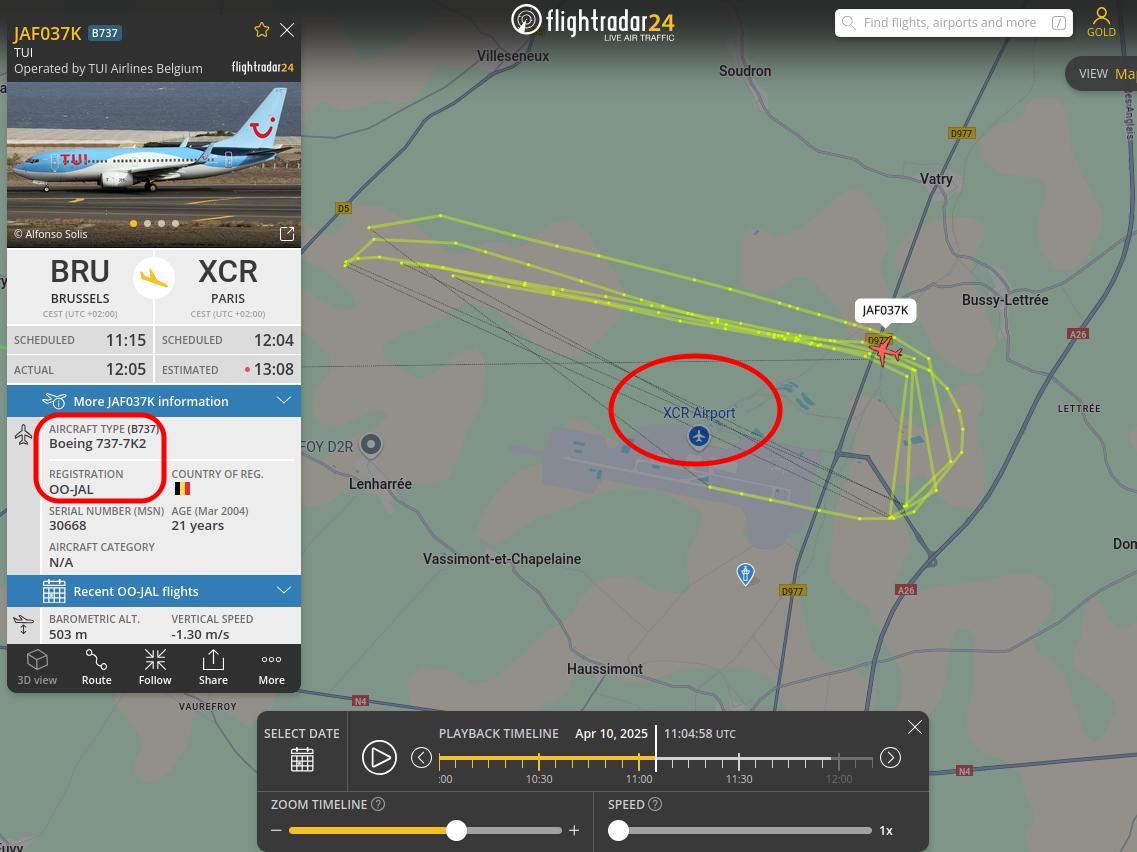Open aircraft photo in external link

click(x=287, y=233)
